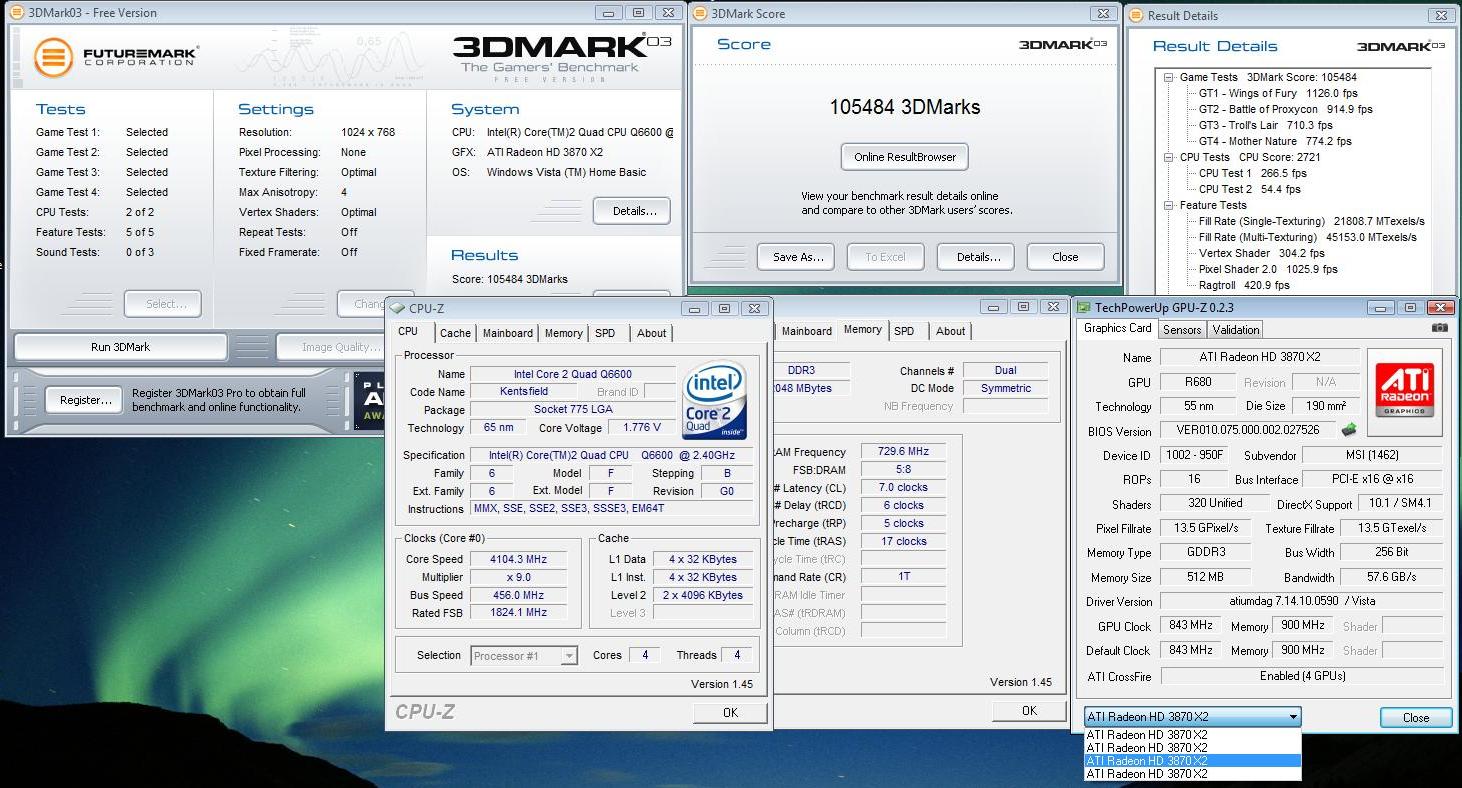Save the BIOS using the chip icon
1462x788 pixels.
click(x=1348, y=430)
